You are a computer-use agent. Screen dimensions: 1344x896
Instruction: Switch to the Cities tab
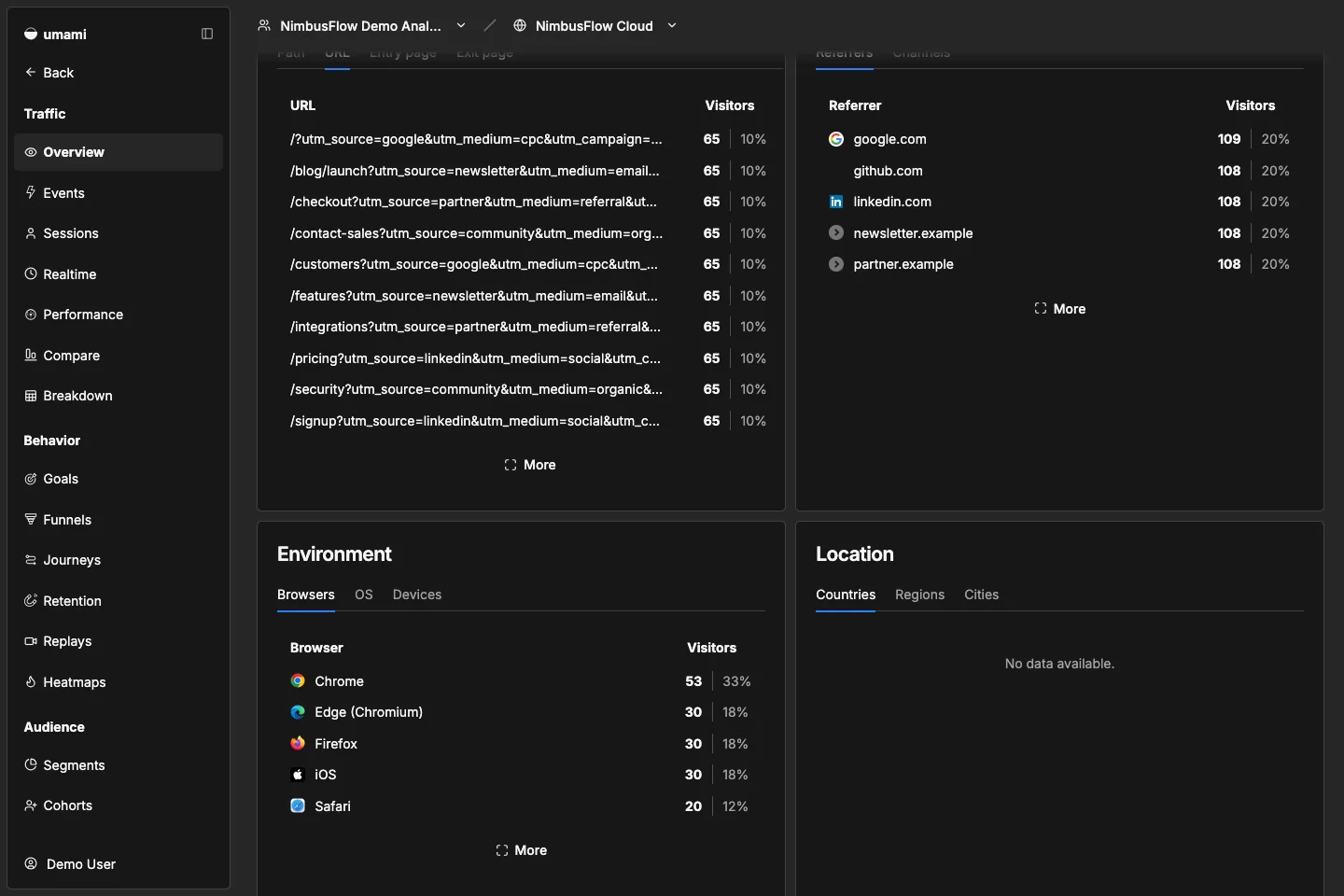click(x=981, y=595)
